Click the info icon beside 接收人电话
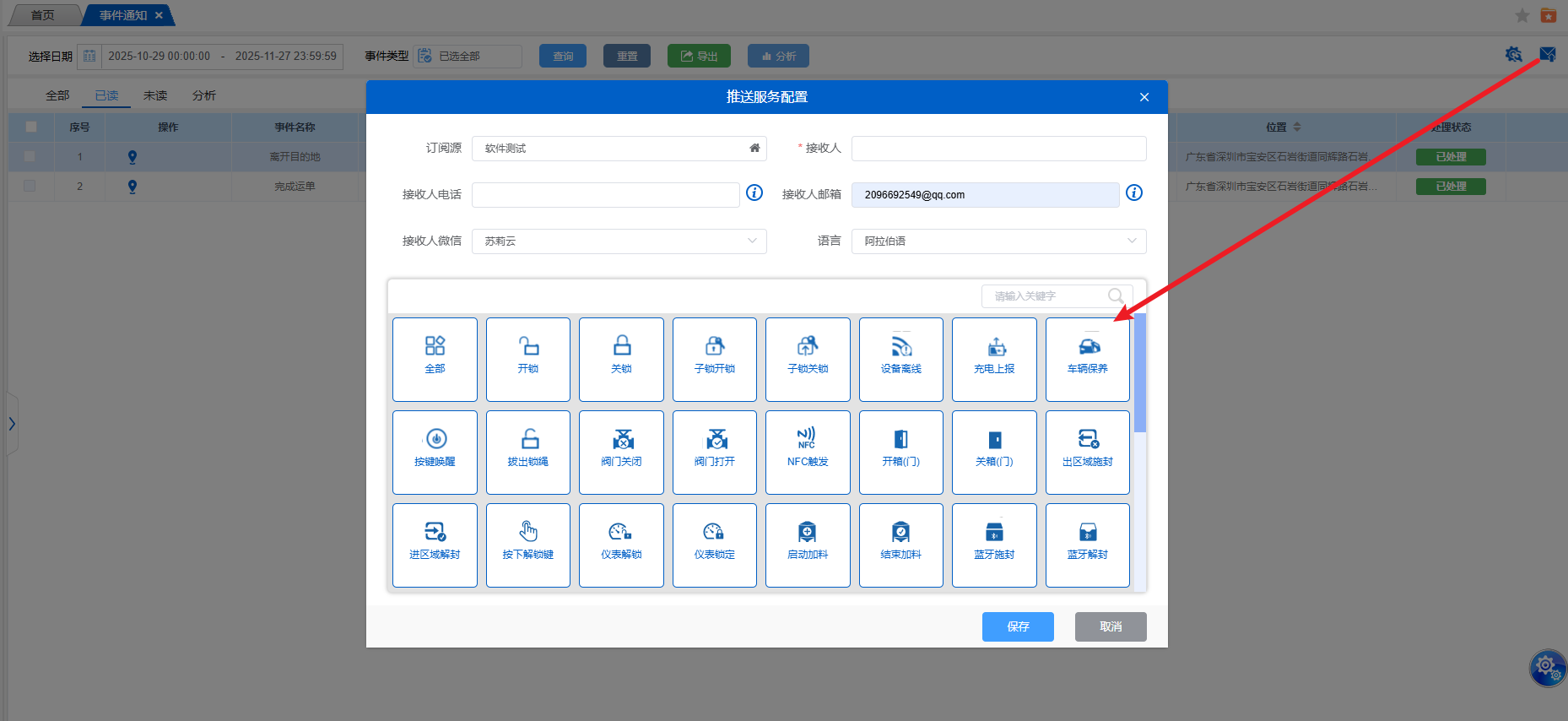1568x721 pixels. [754, 193]
